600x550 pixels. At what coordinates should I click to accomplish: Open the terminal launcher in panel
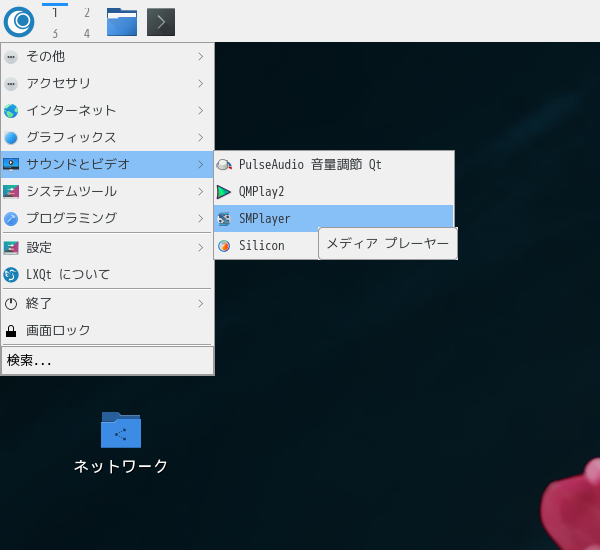pyautogui.click(x=161, y=22)
